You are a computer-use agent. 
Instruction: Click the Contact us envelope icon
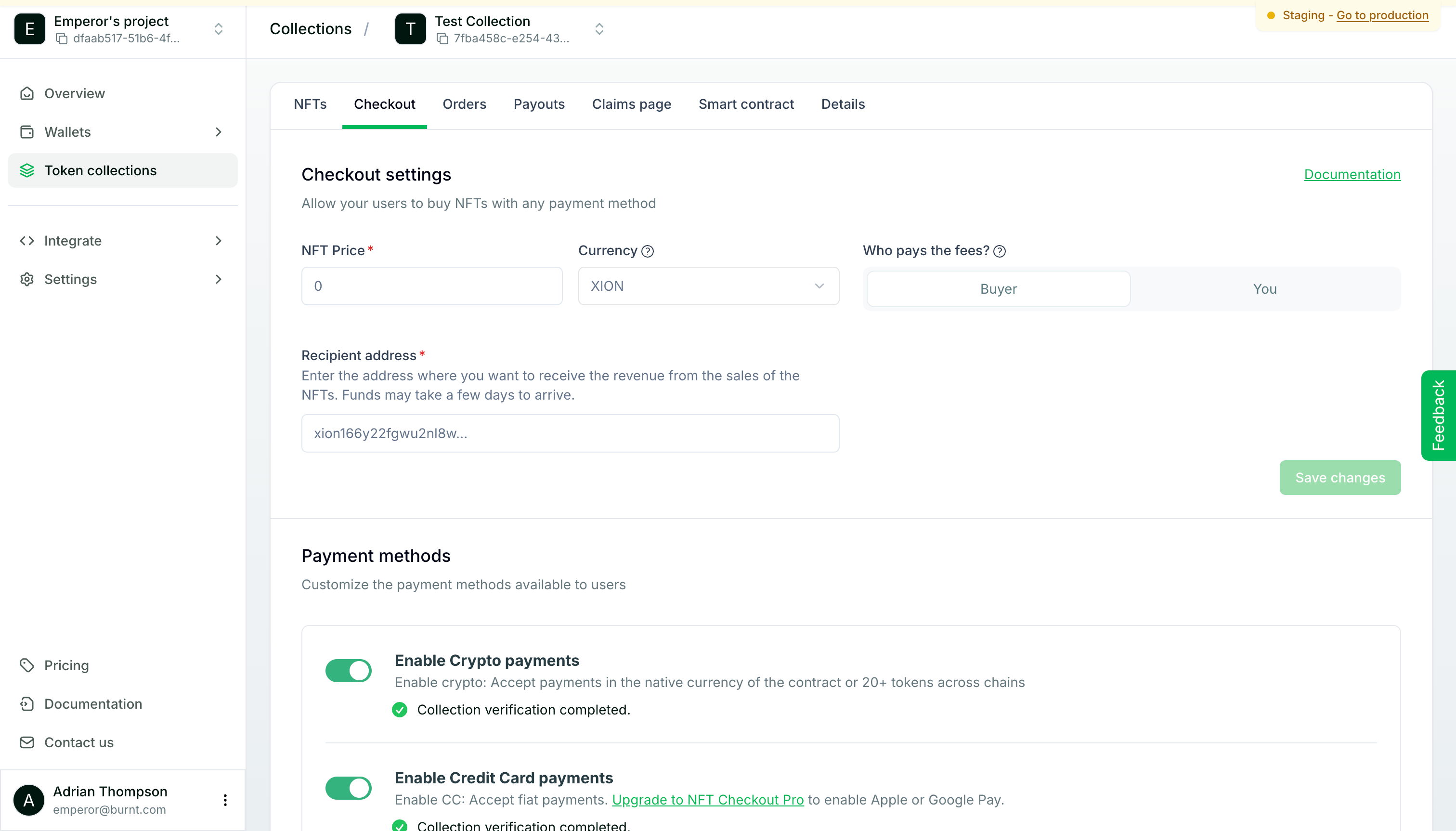coord(27,742)
